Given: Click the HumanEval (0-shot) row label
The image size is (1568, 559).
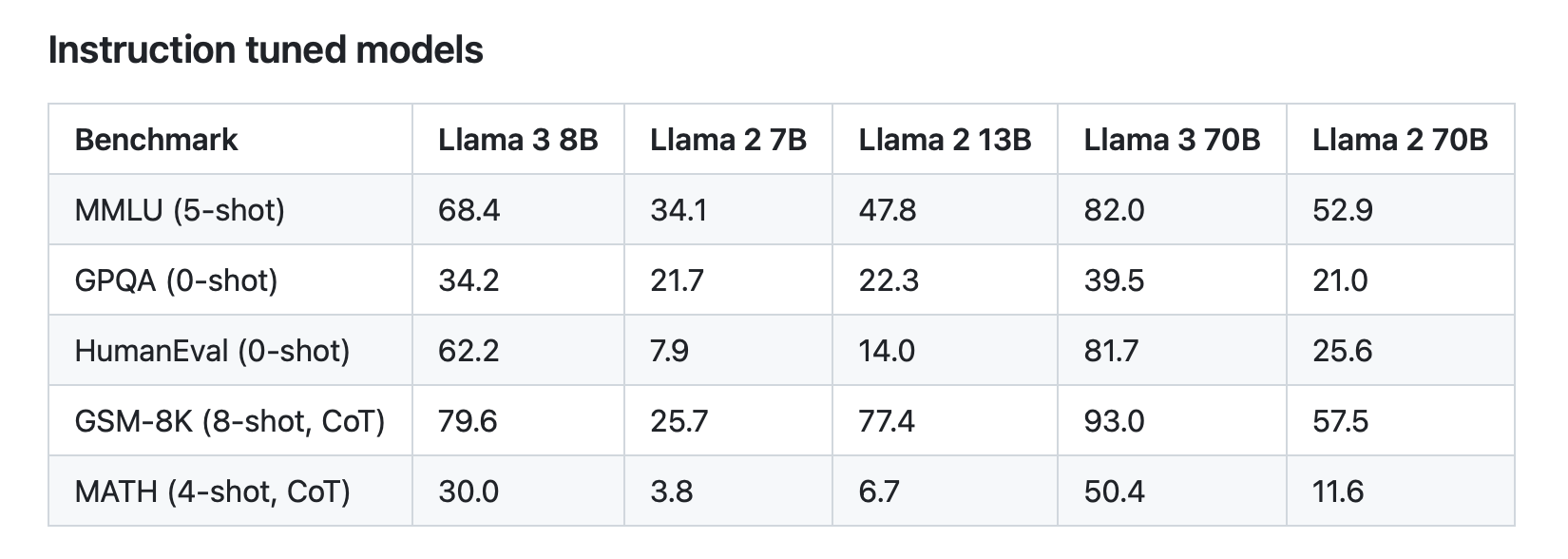Looking at the screenshot, I should tap(212, 351).
